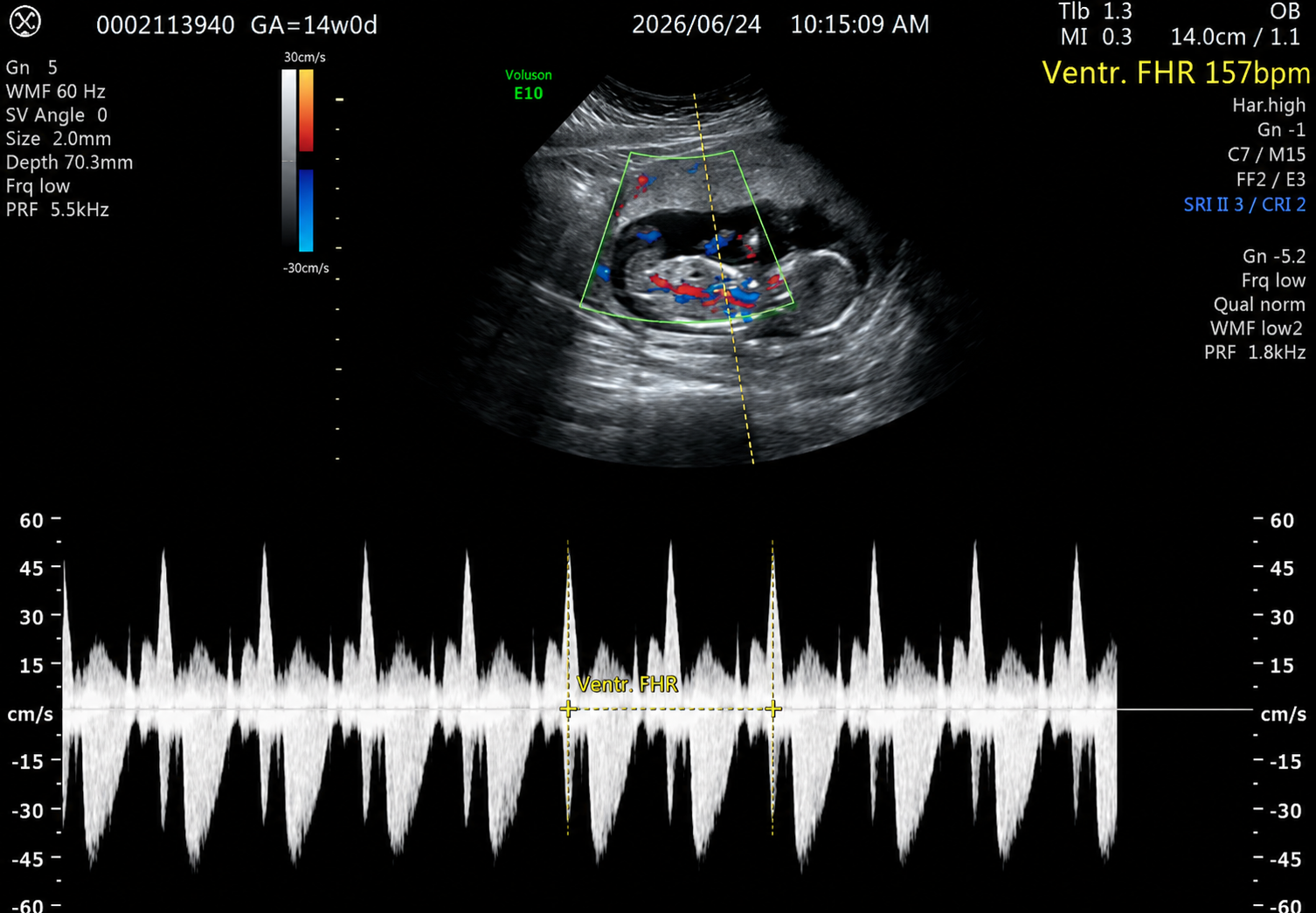Click the blue SRI II 3 / CRI 2 setting
The height and width of the screenshot is (913, 1316).
point(1244,204)
